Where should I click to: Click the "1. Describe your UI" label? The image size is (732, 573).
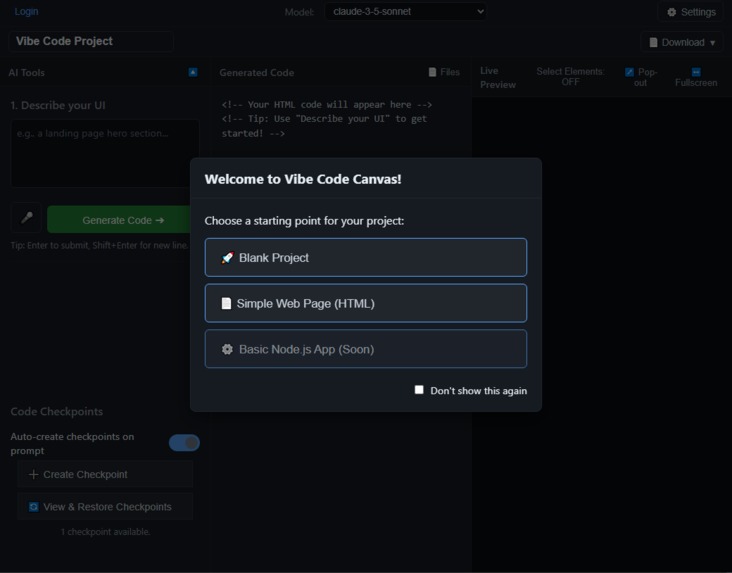click(58, 105)
